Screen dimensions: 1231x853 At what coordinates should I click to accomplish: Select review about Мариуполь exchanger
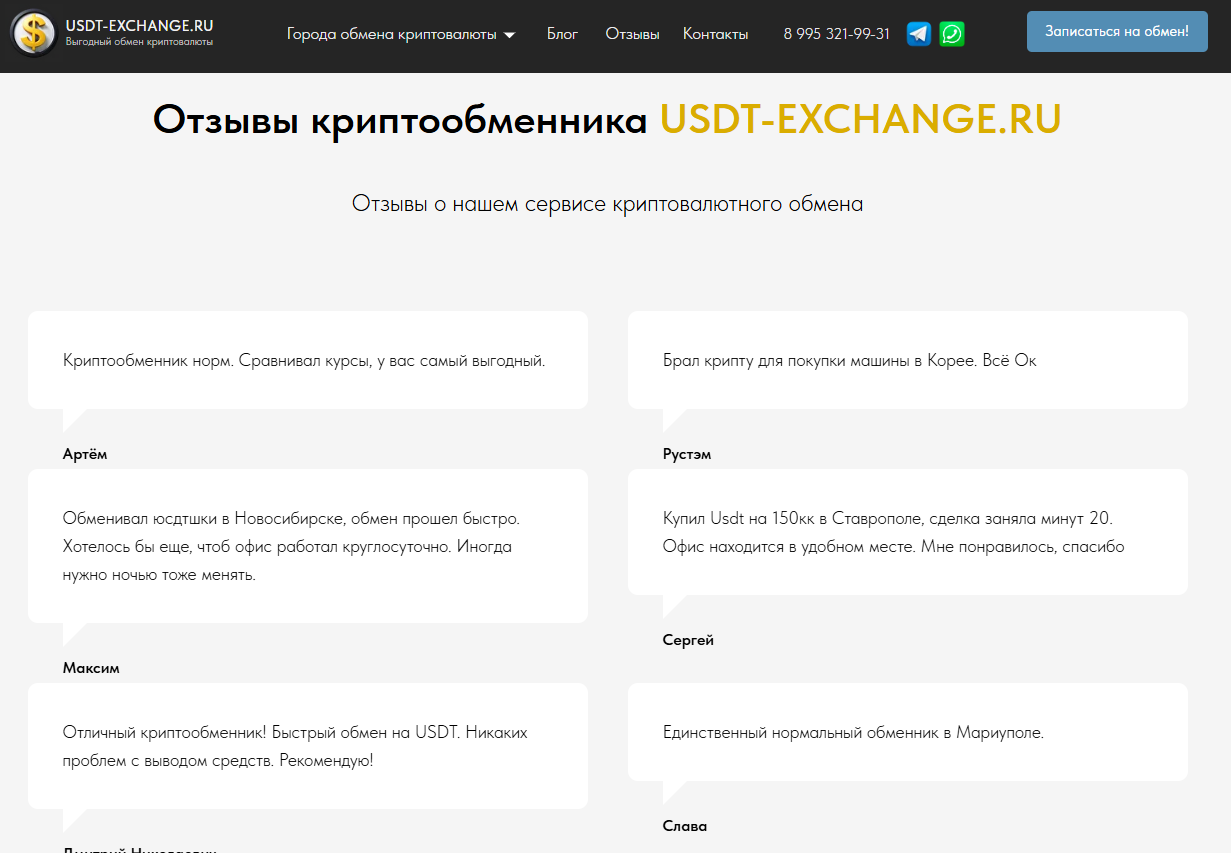(908, 732)
